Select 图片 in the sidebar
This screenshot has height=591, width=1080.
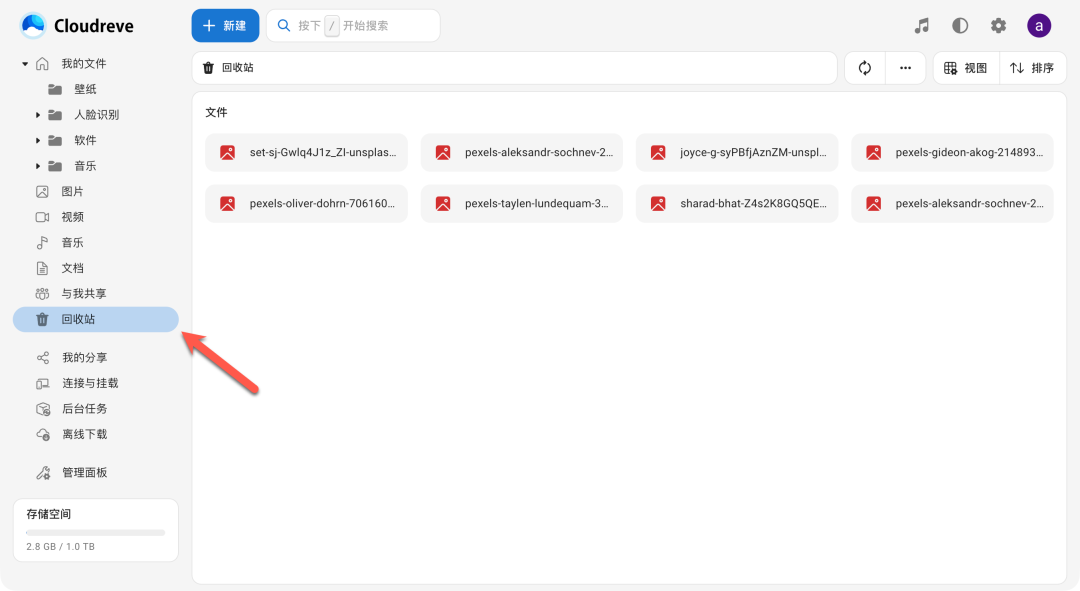point(72,192)
